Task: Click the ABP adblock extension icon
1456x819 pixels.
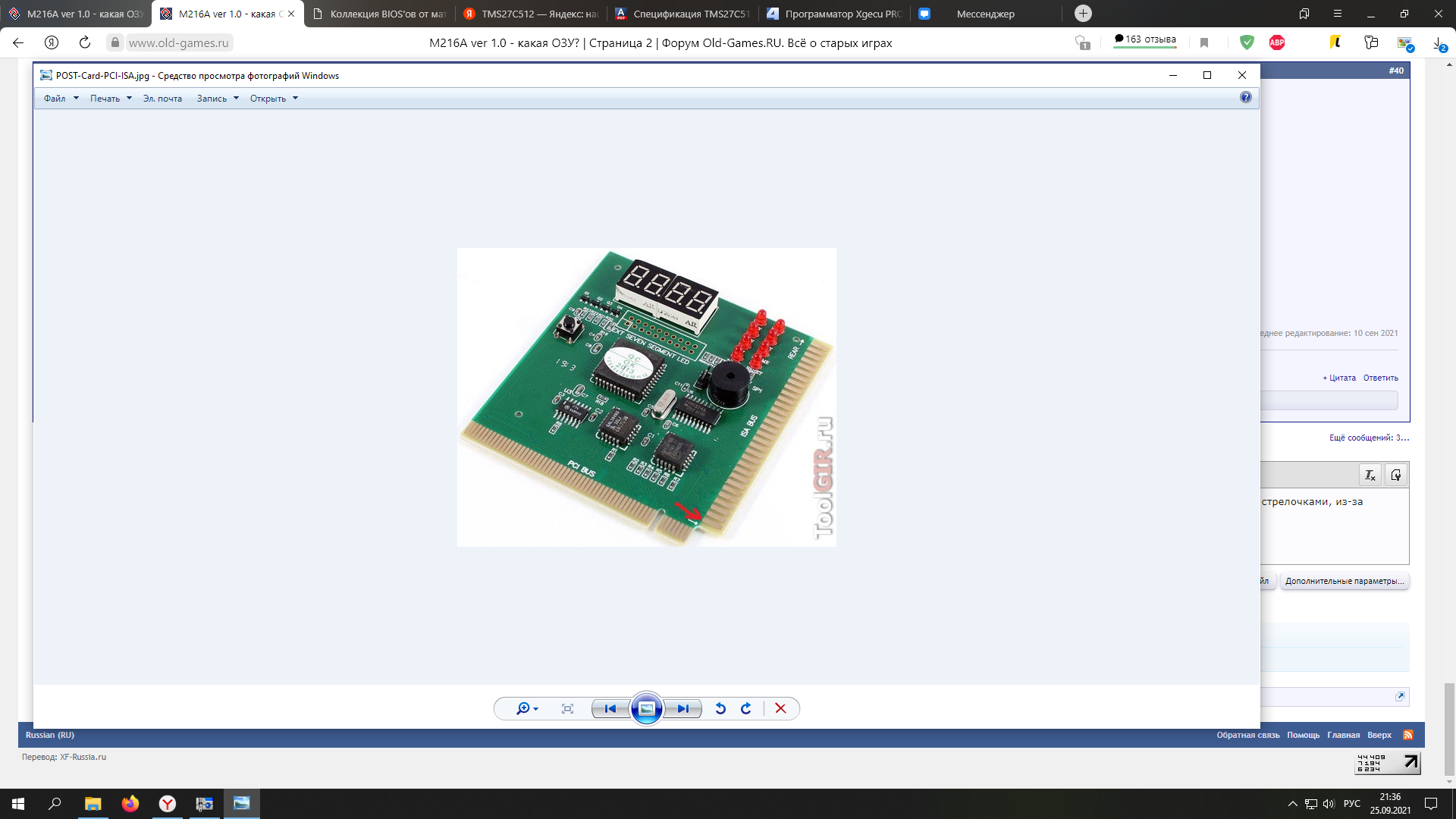Action: [1277, 42]
